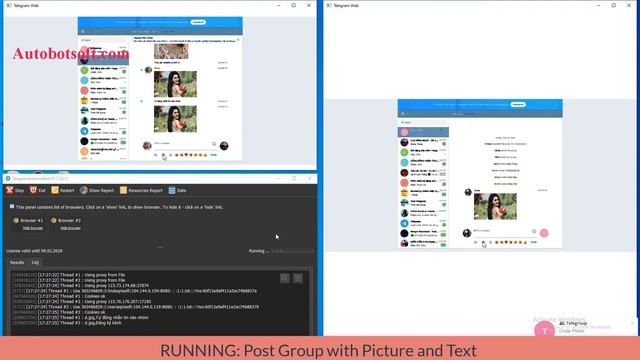Open hamburger menu in right Telegram window
Image resolution: width=640 pixels, height=360 pixels.
point(403,114)
